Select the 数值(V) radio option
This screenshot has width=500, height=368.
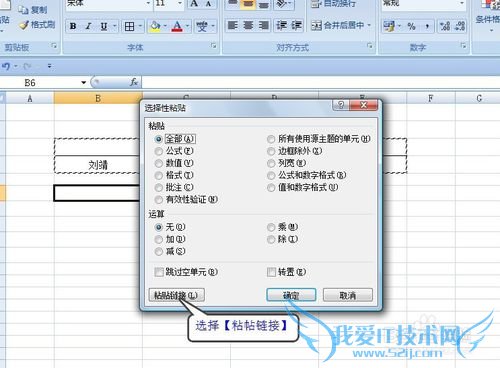174,163
